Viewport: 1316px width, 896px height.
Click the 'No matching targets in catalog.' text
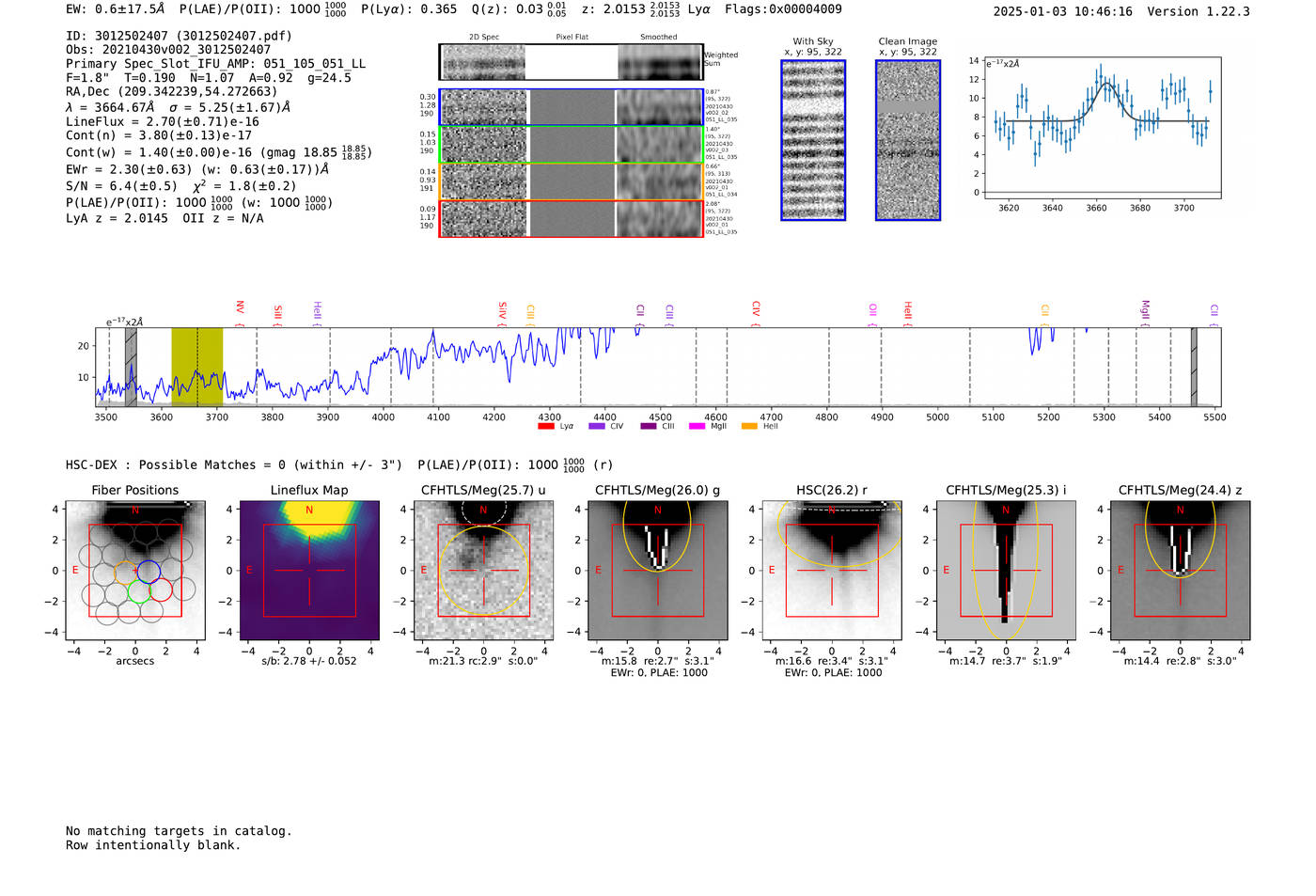click(x=179, y=831)
